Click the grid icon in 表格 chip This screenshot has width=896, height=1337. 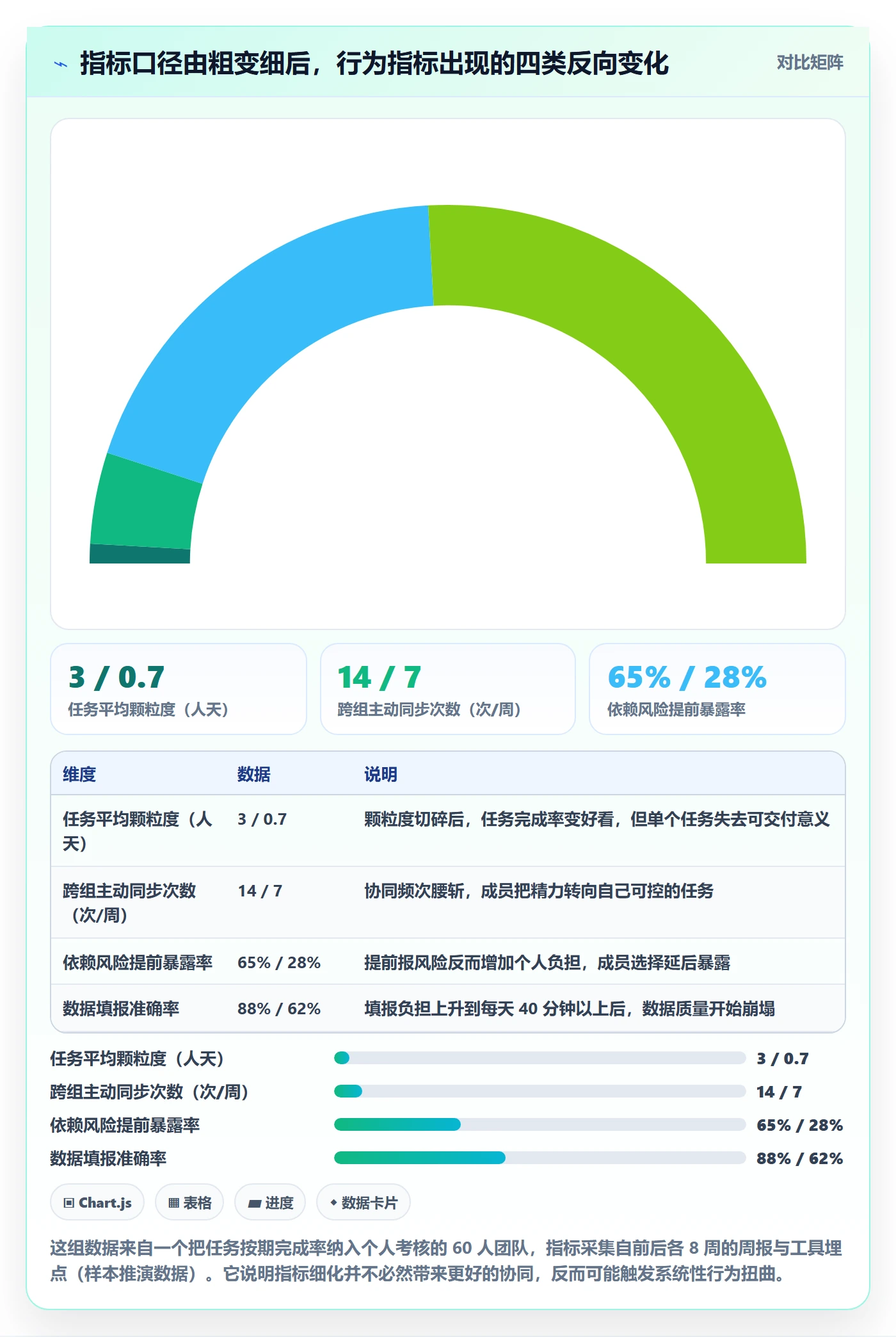(x=173, y=1203)
